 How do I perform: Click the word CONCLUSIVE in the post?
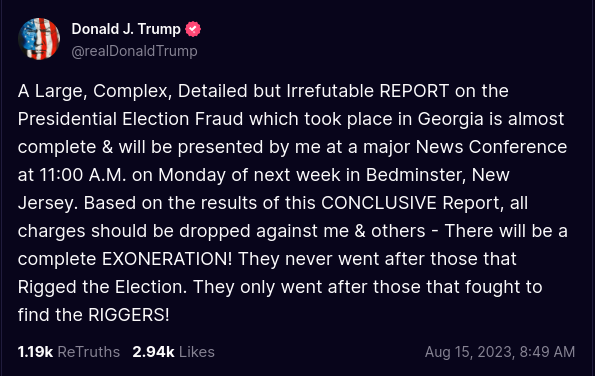(x=379, y=203)
